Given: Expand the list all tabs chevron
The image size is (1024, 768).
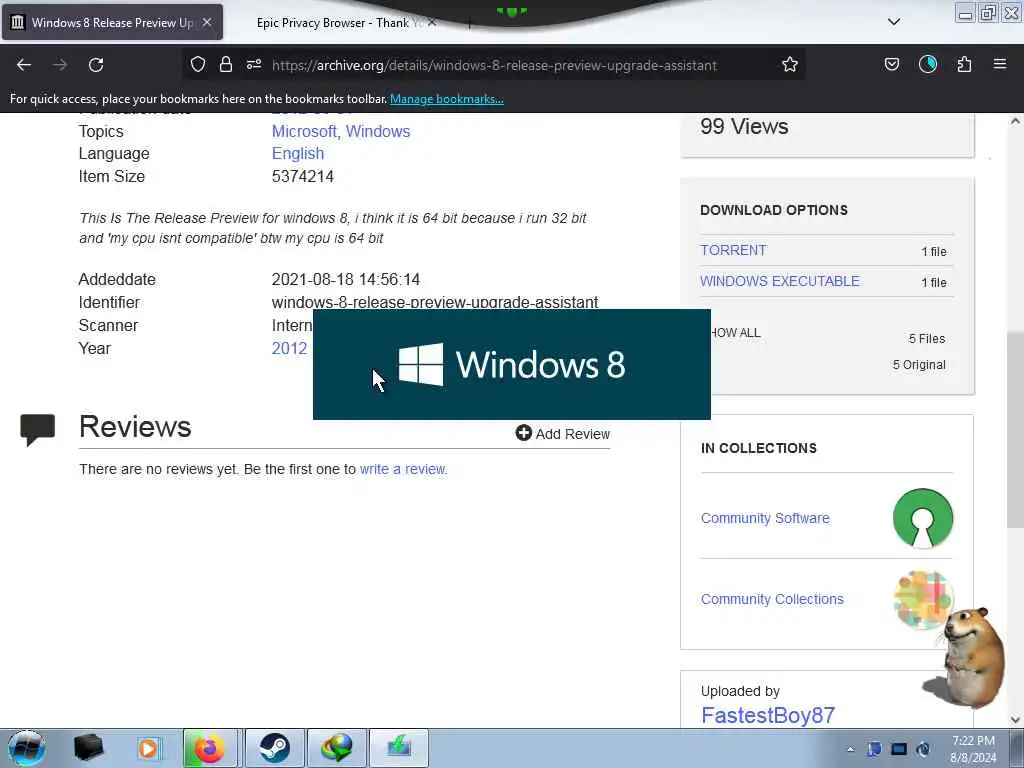Looking at the screenshot, I should (894, 22).
